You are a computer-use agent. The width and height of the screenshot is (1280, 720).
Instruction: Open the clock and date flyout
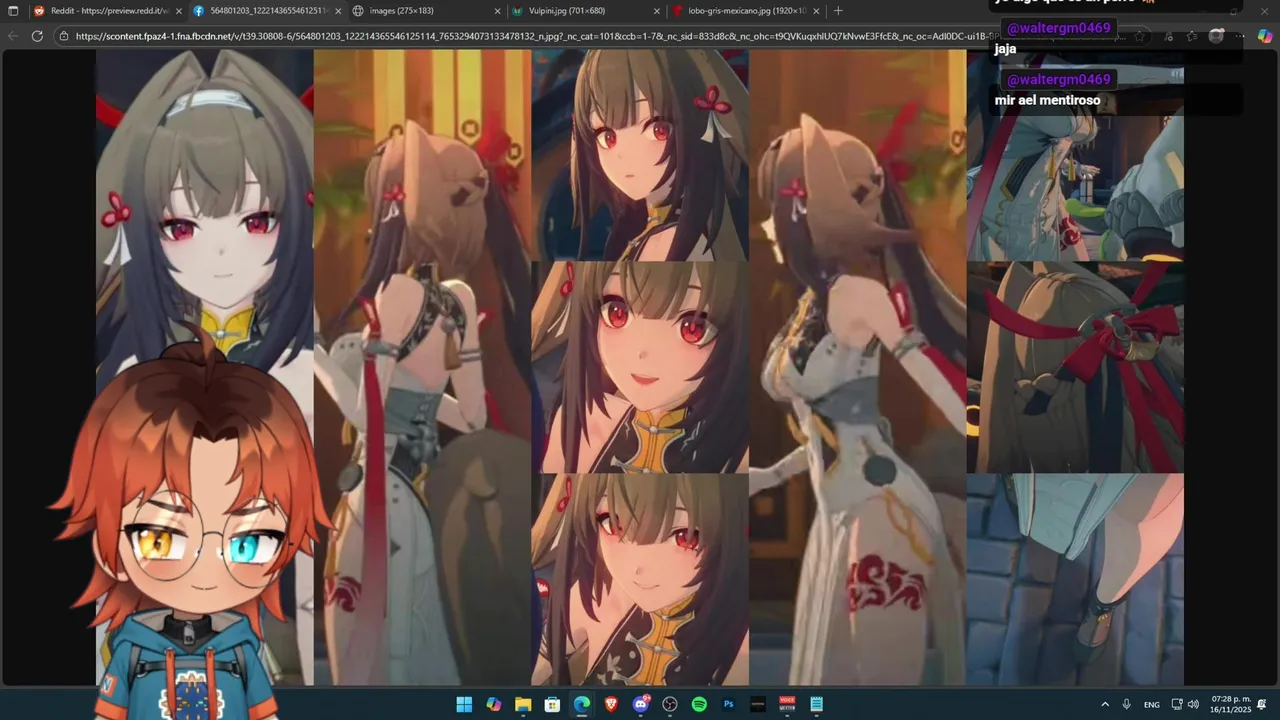coord(1230,704)
